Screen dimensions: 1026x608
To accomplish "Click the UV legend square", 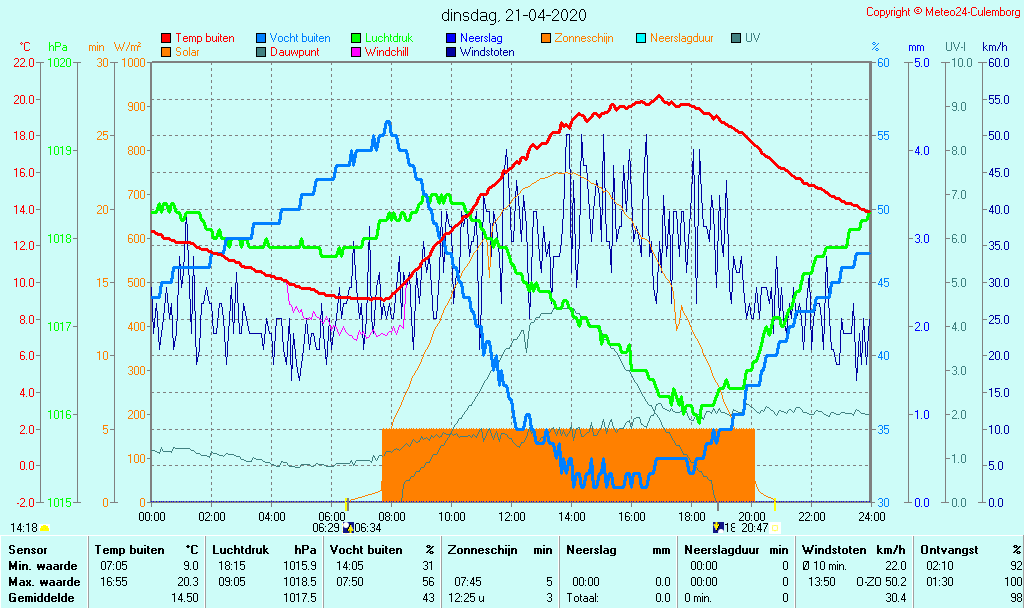I will coord(737,38).
